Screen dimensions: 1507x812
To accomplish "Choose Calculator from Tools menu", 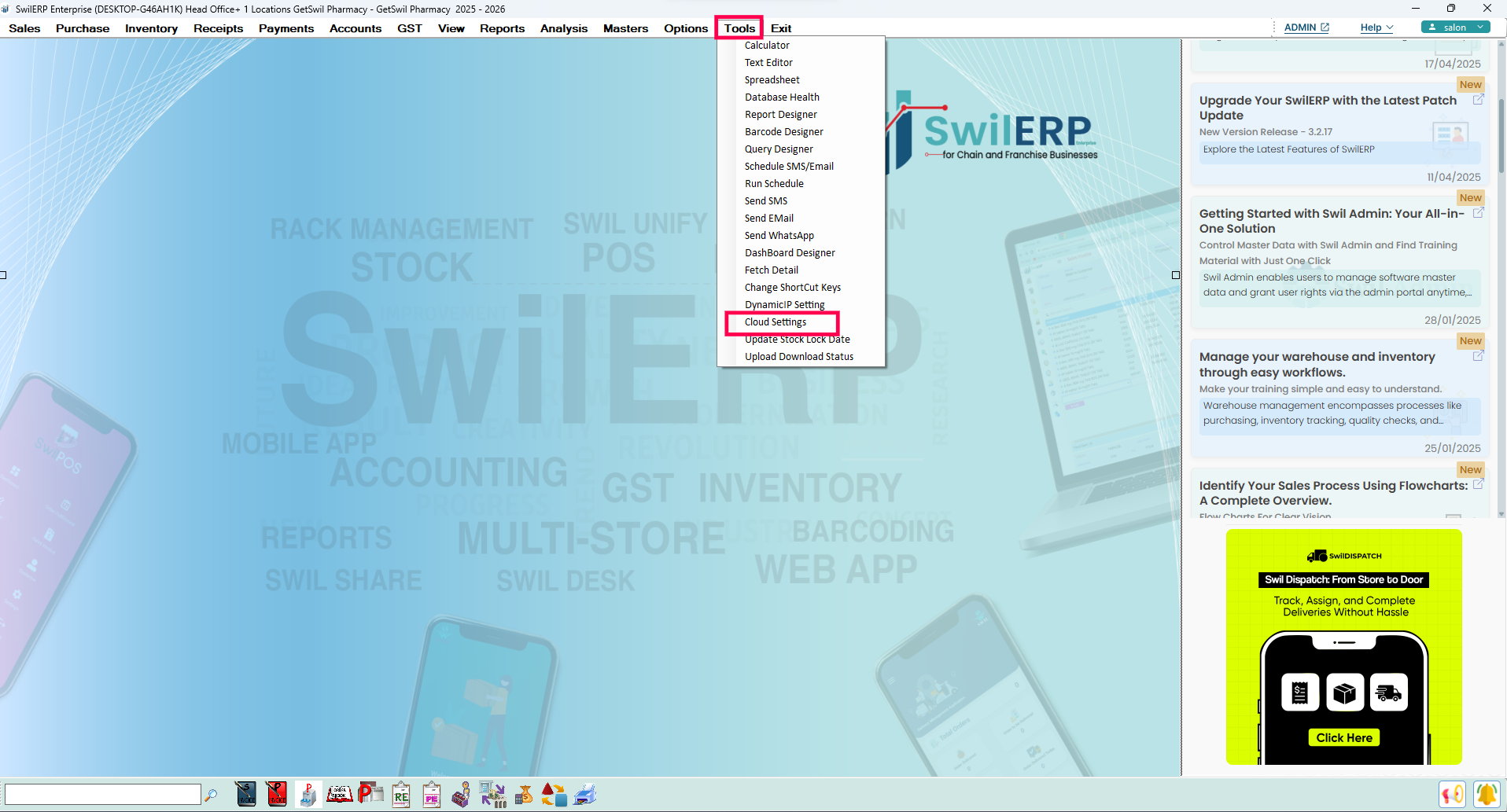I will [x=767, y=46].
